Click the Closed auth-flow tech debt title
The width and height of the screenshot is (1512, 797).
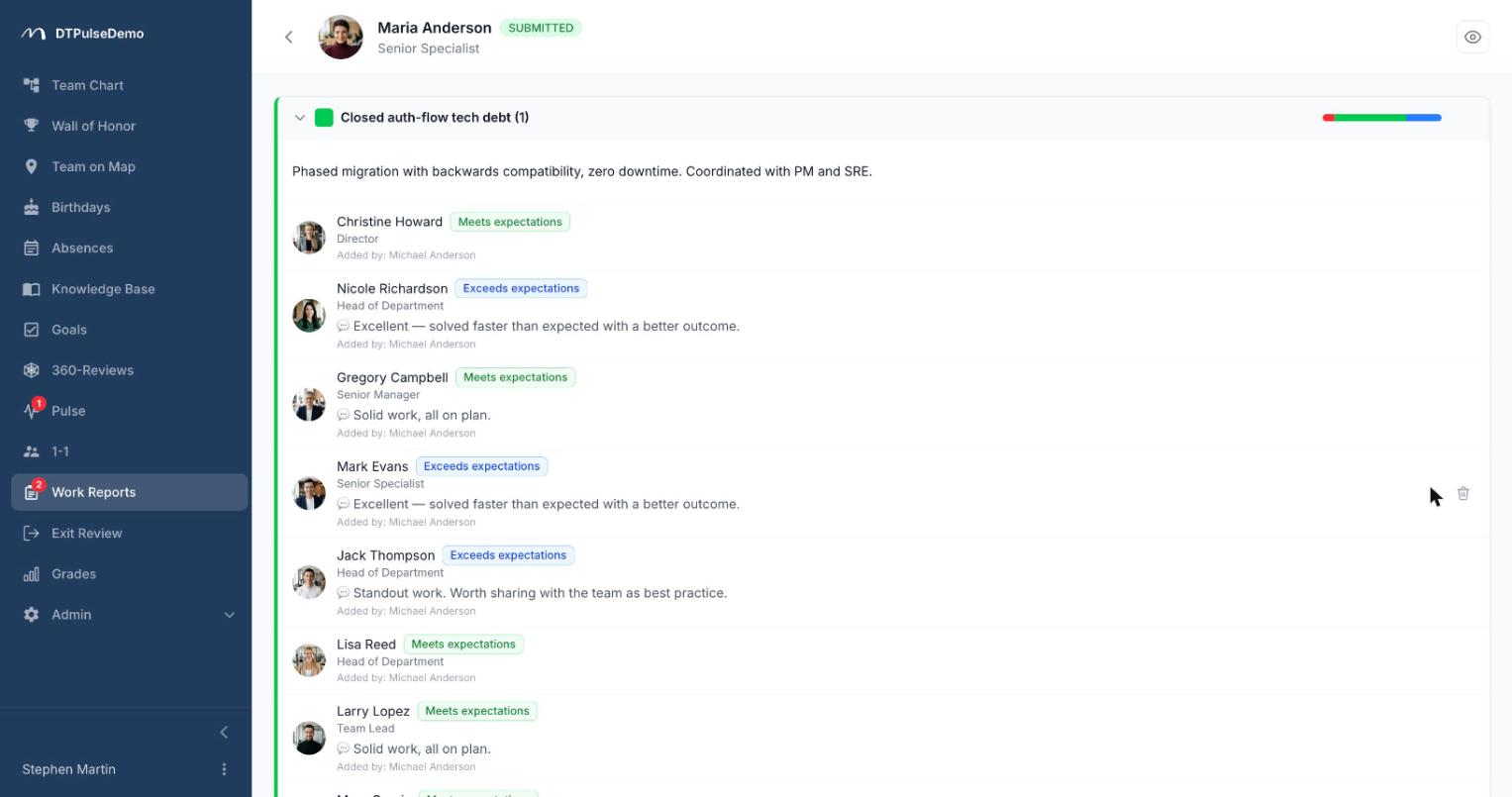[x=435, y=118]
